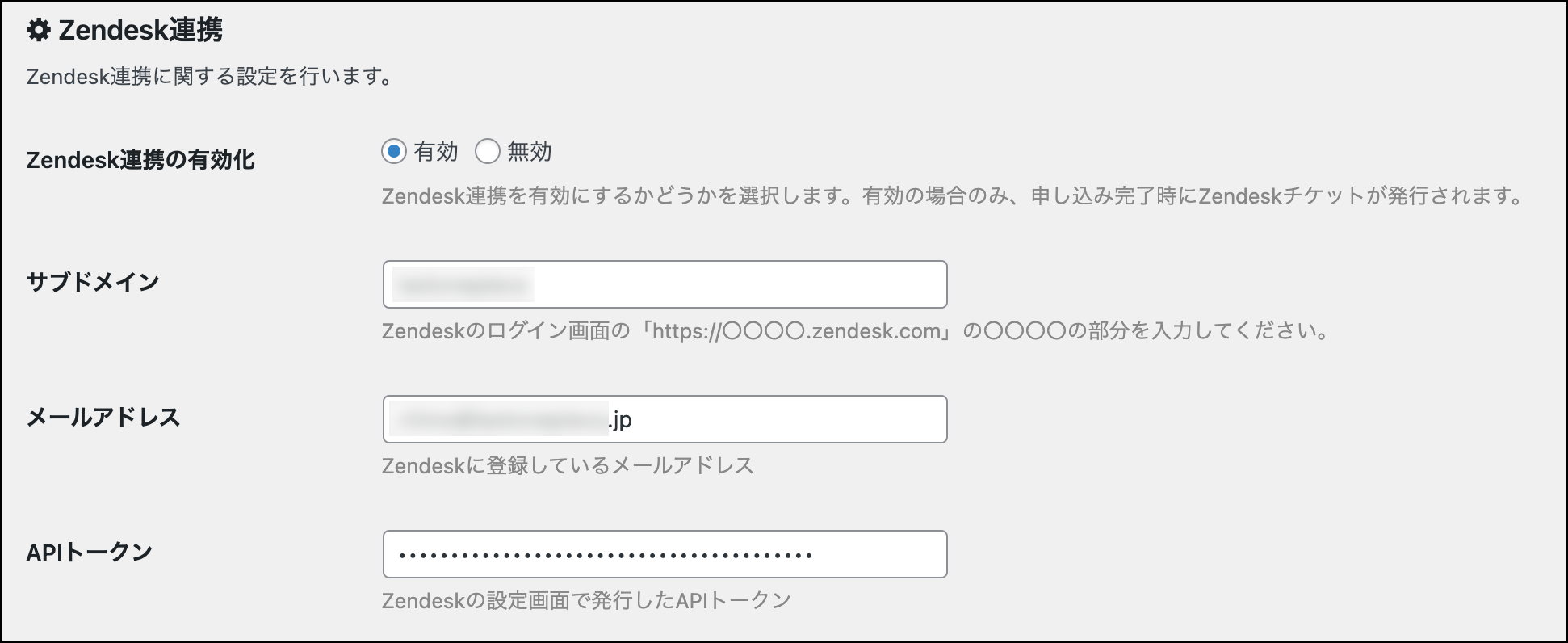The width and height of the screenshot is (1568, 643).
Task: Click the help text about Zendeskチケット発行
Action: 953,196
